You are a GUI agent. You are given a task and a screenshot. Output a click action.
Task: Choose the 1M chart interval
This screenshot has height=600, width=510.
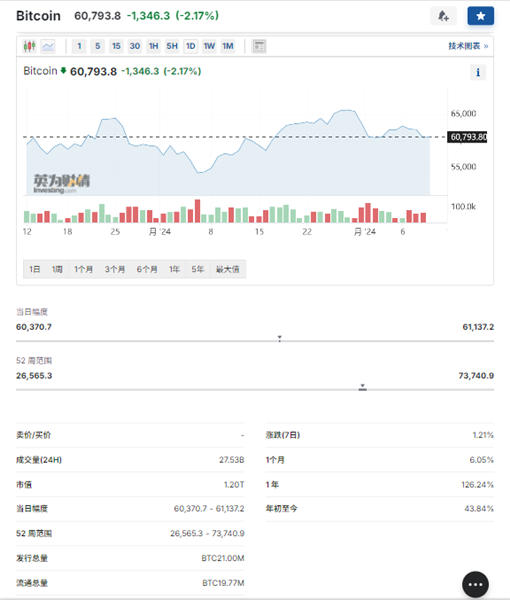coord(228,46)
